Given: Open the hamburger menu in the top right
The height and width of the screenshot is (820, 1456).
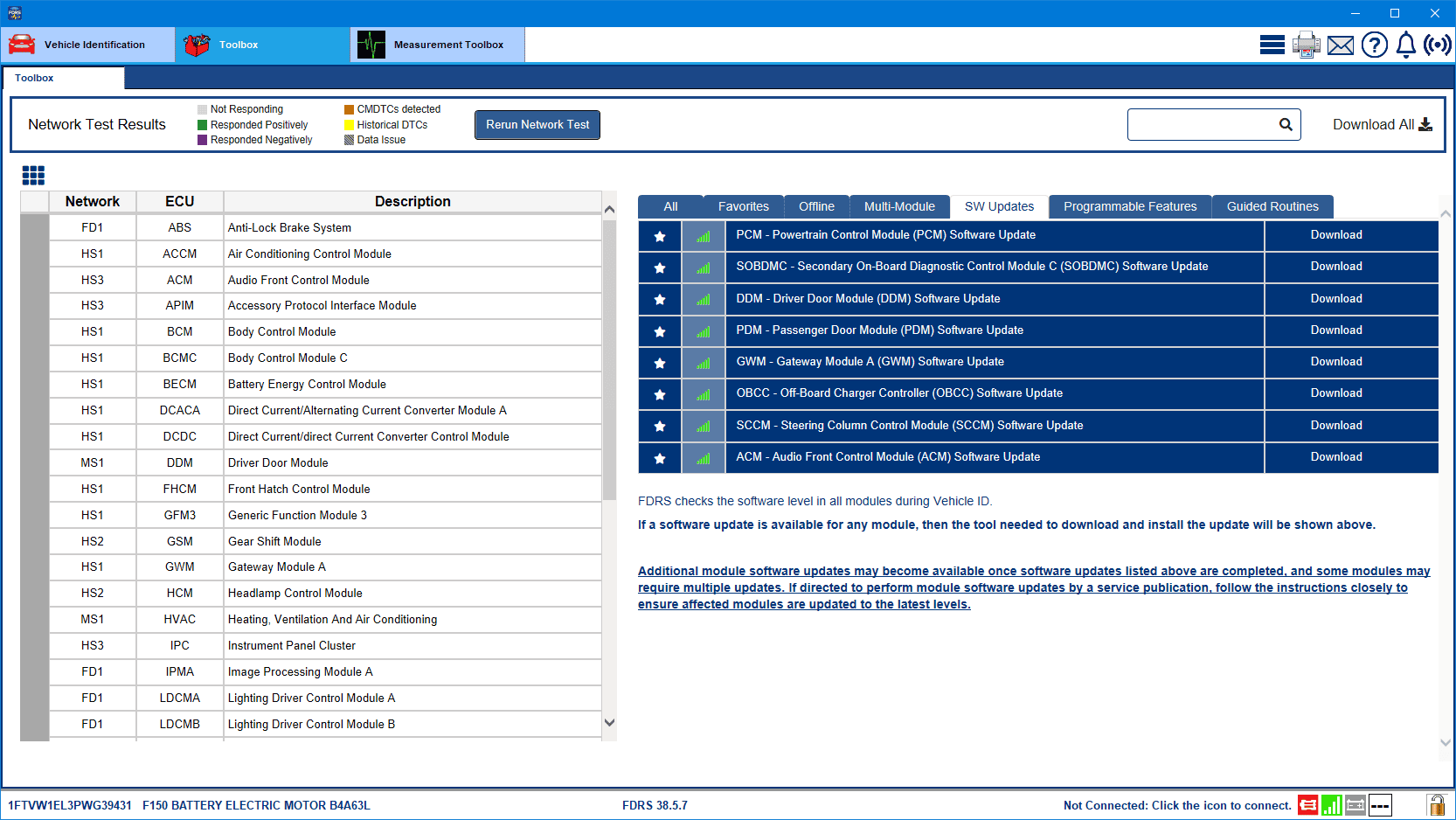Looking at the screenshot, I should point(1272,45).
